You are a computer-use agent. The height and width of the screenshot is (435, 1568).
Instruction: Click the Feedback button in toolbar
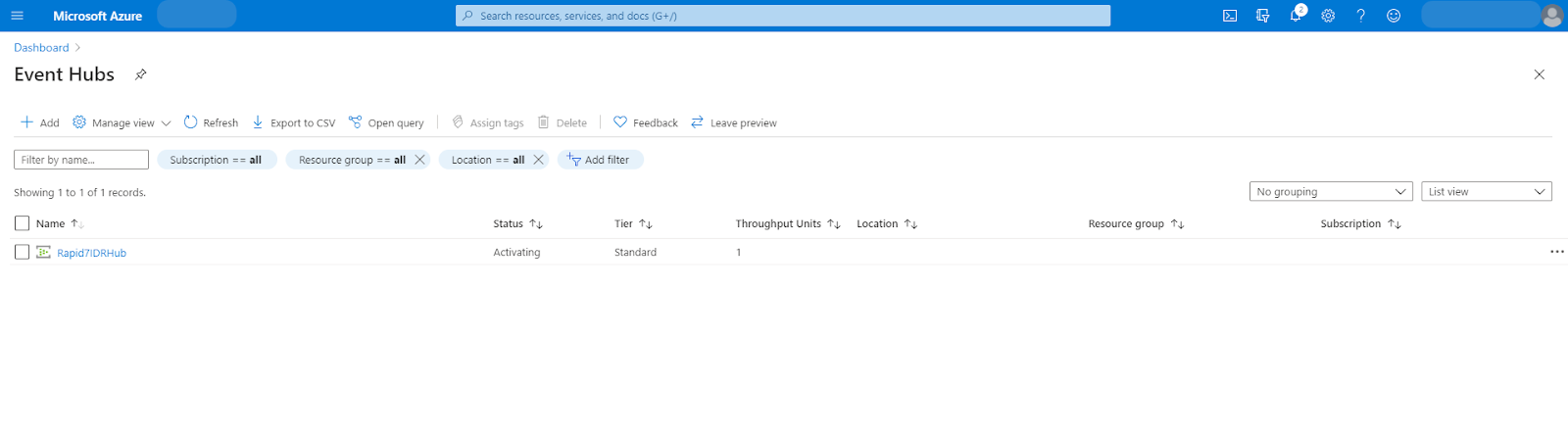click(646, 122)
